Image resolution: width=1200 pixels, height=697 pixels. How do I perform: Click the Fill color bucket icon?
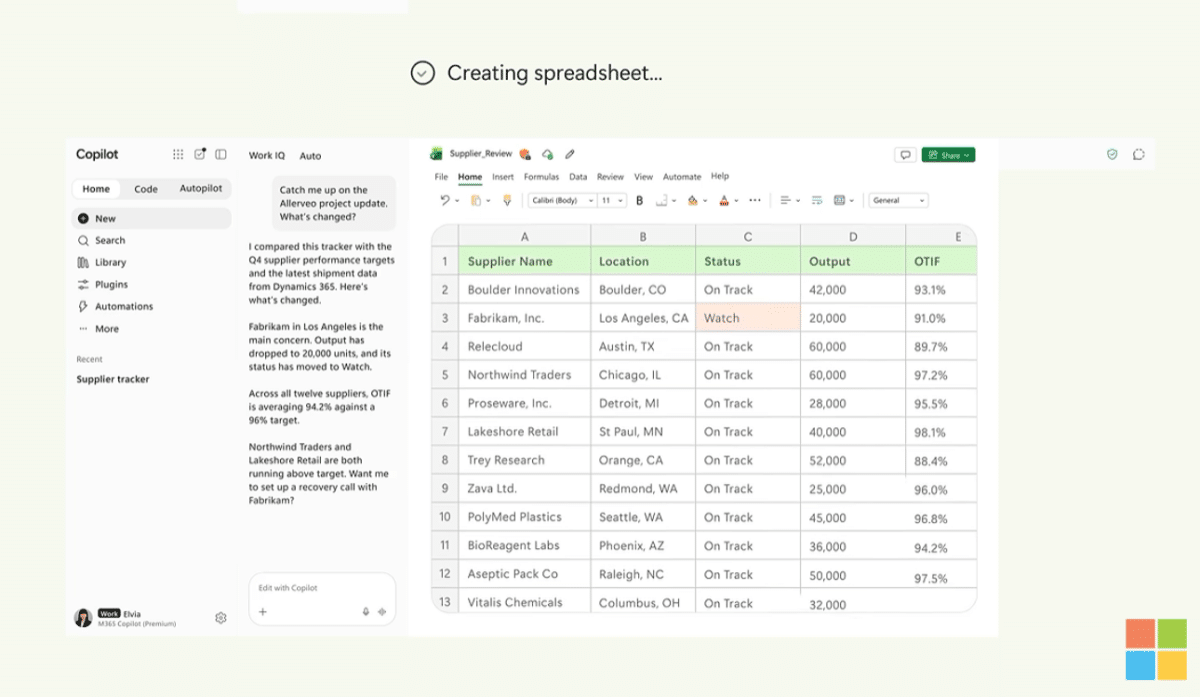692,200
